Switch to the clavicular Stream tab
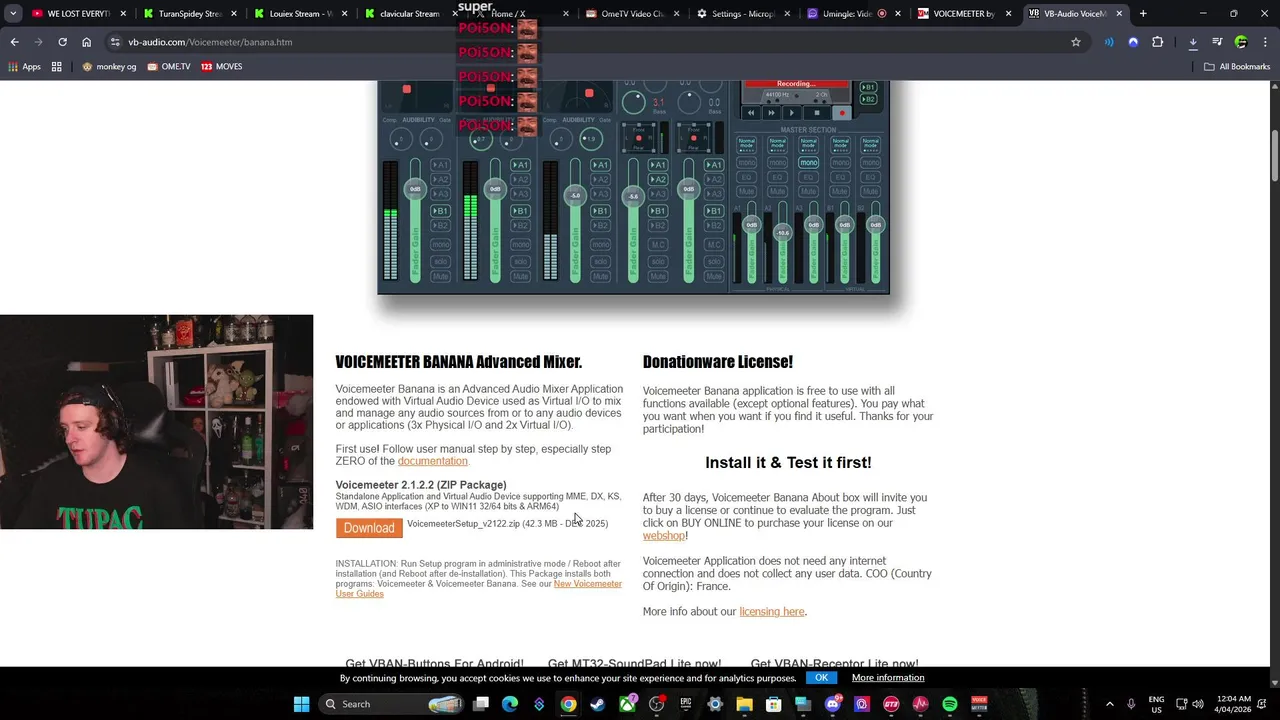The width and height of the screenshot is (1280, 720). (410, 14)
